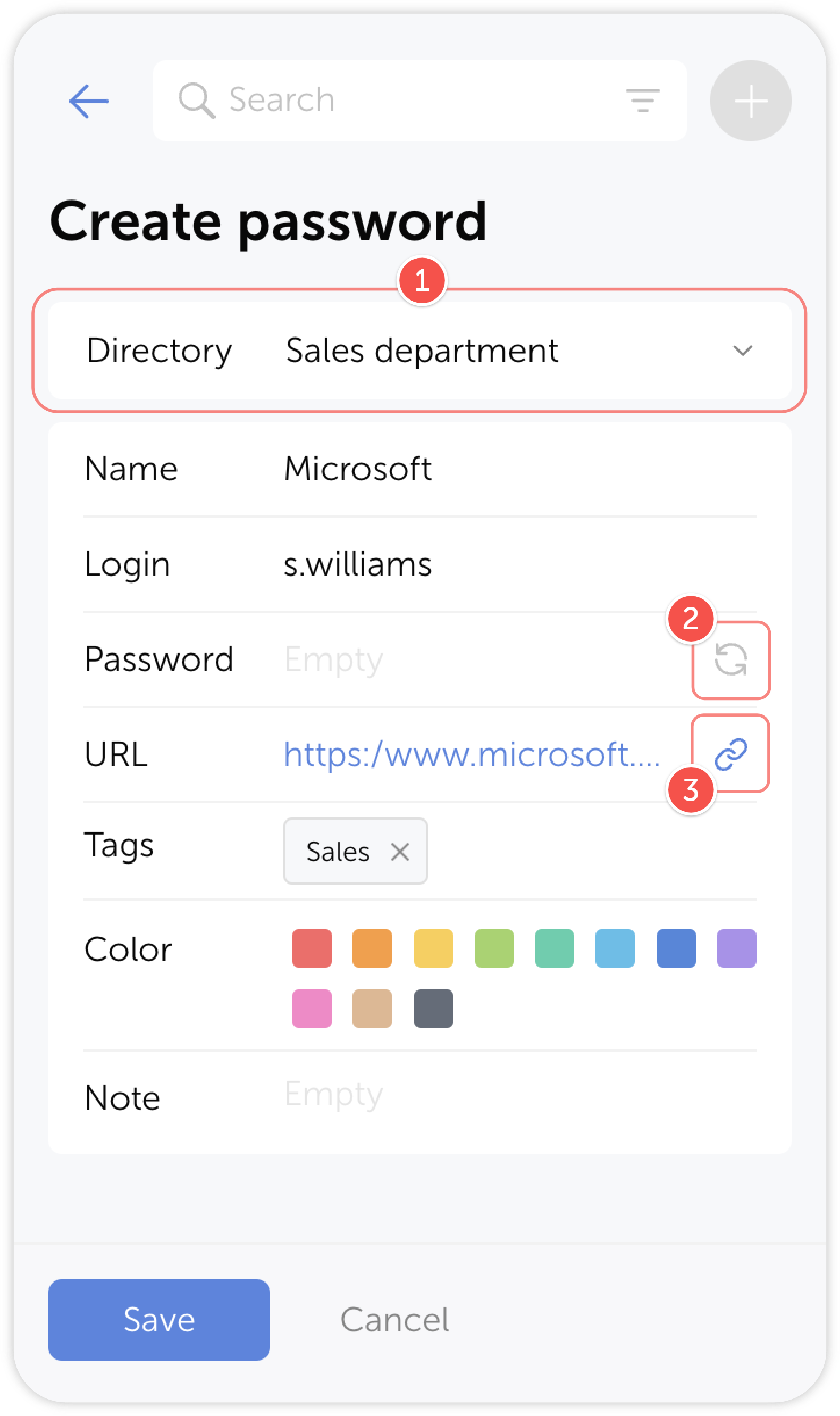This screenshot has width=840, height=1416.
Task: Click the Tags label
Action: click(119, 846)
